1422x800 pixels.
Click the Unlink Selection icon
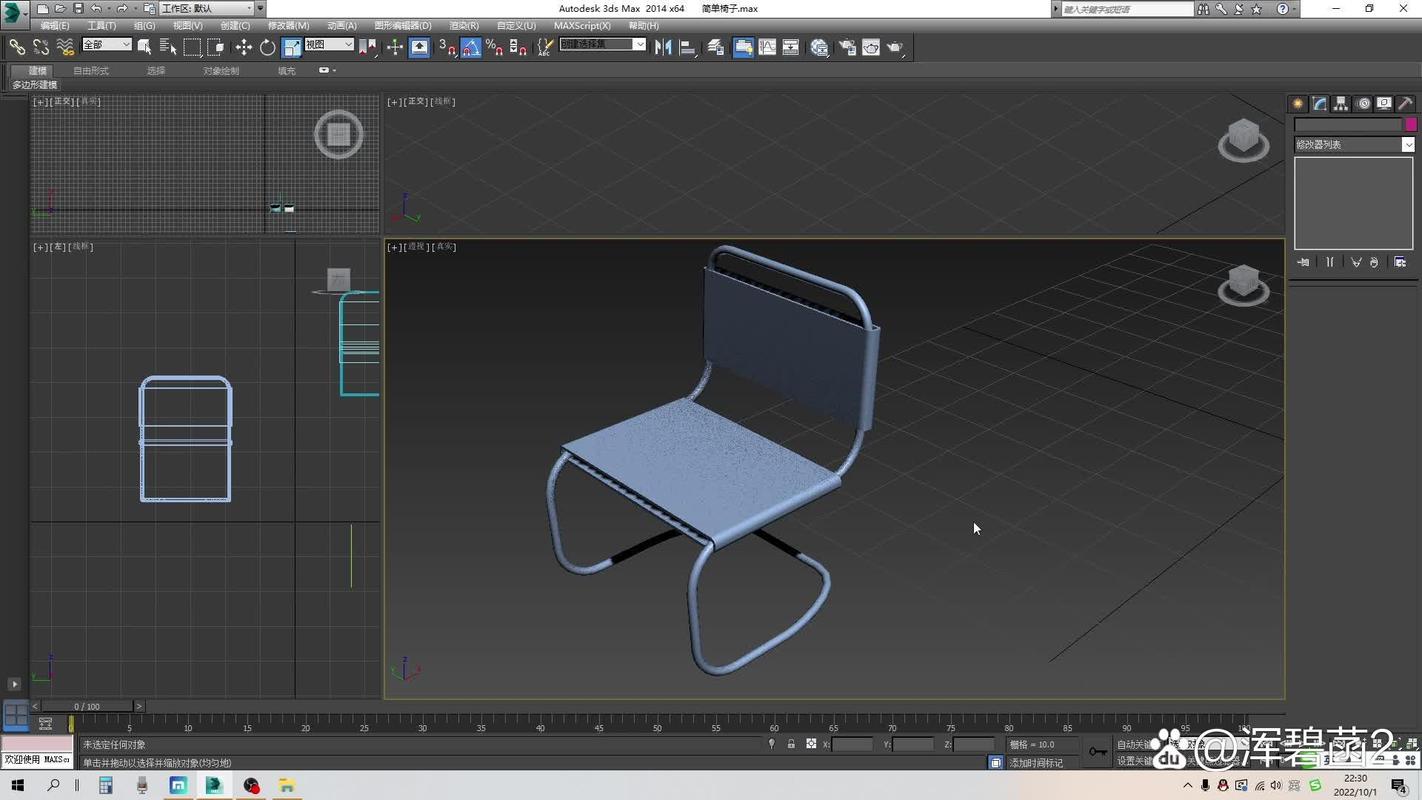pos(41,47)
